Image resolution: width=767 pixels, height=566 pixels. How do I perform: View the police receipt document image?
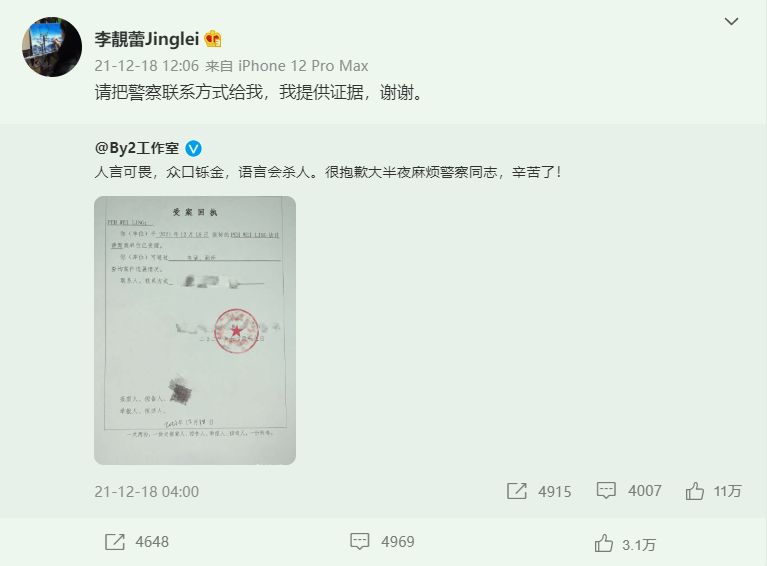click(195, 330)
